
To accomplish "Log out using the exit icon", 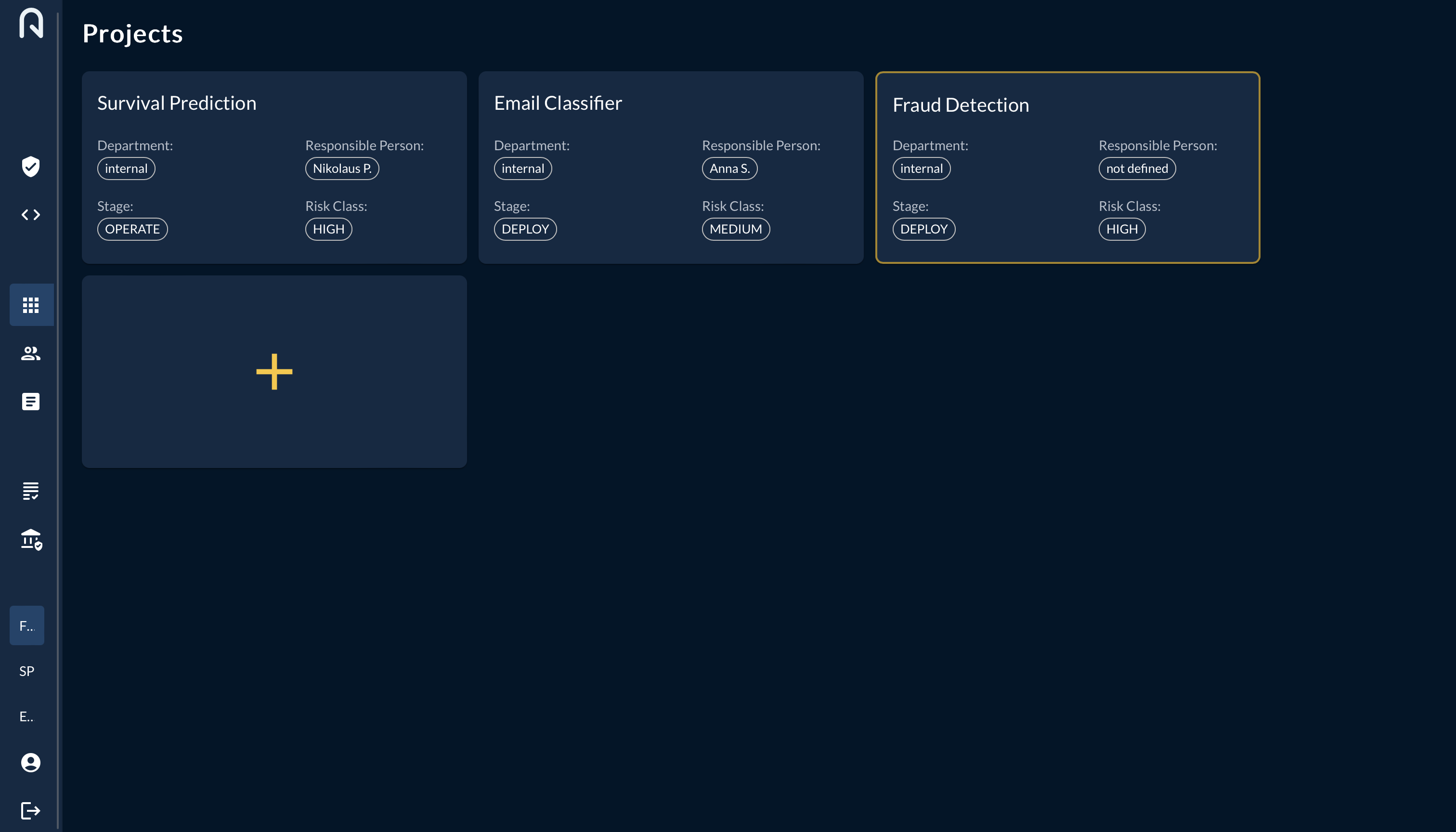I will pyautogui.click(x=30, y=810).
